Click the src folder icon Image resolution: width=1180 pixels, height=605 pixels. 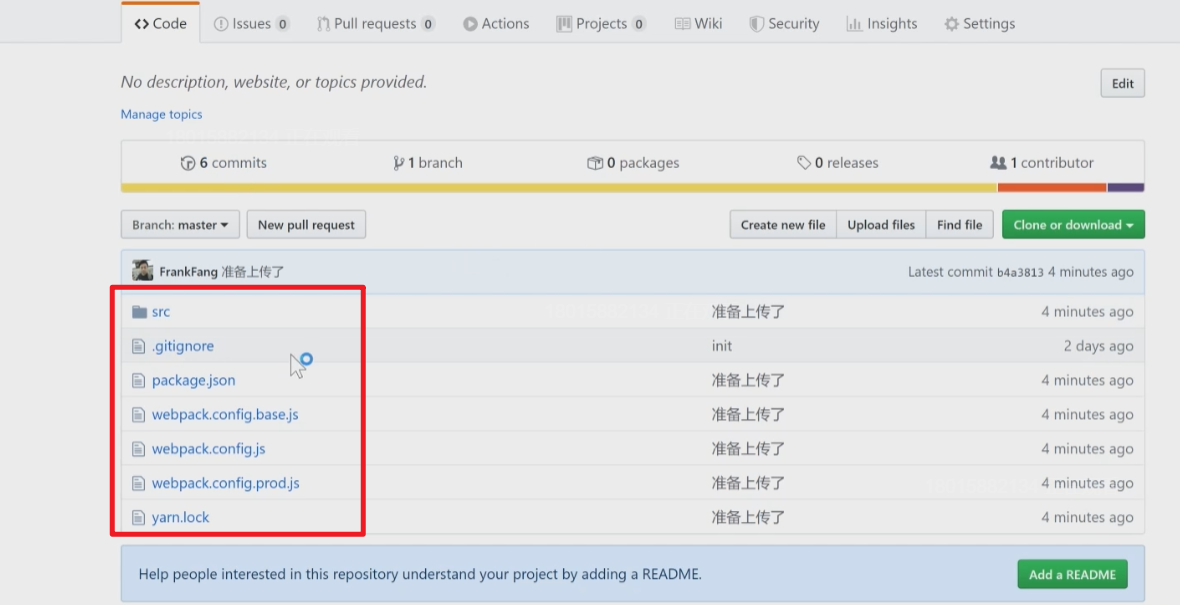pos(139,312)
